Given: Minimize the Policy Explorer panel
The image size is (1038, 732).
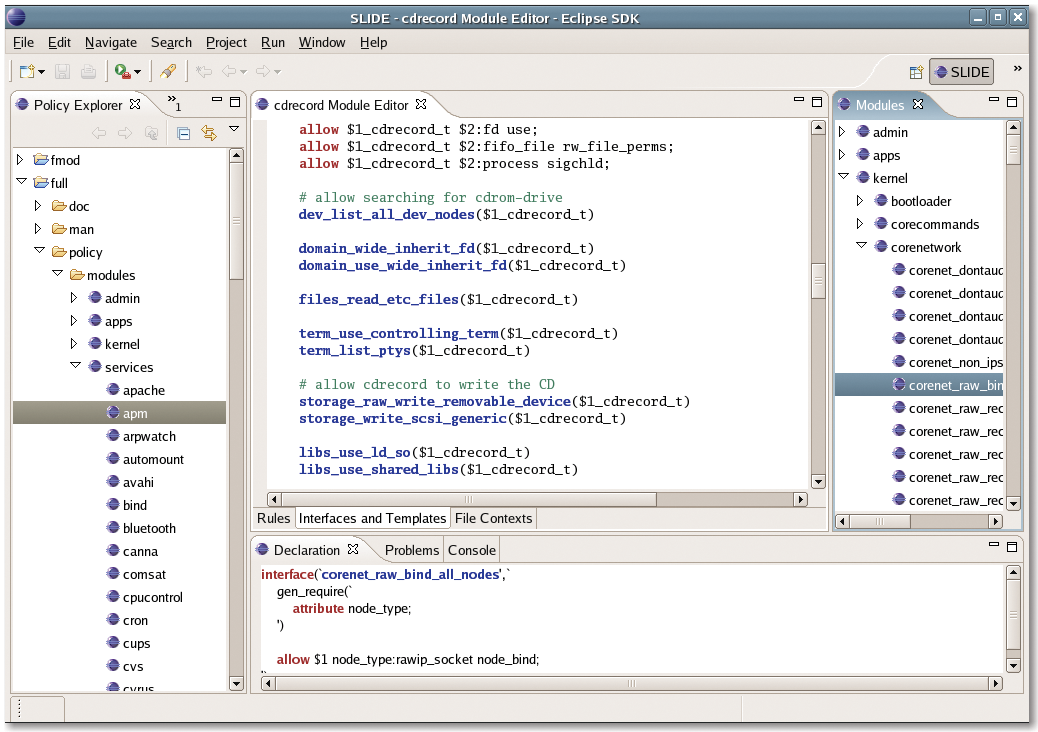Looking at the screenshot, I should [x=216, y=100].
